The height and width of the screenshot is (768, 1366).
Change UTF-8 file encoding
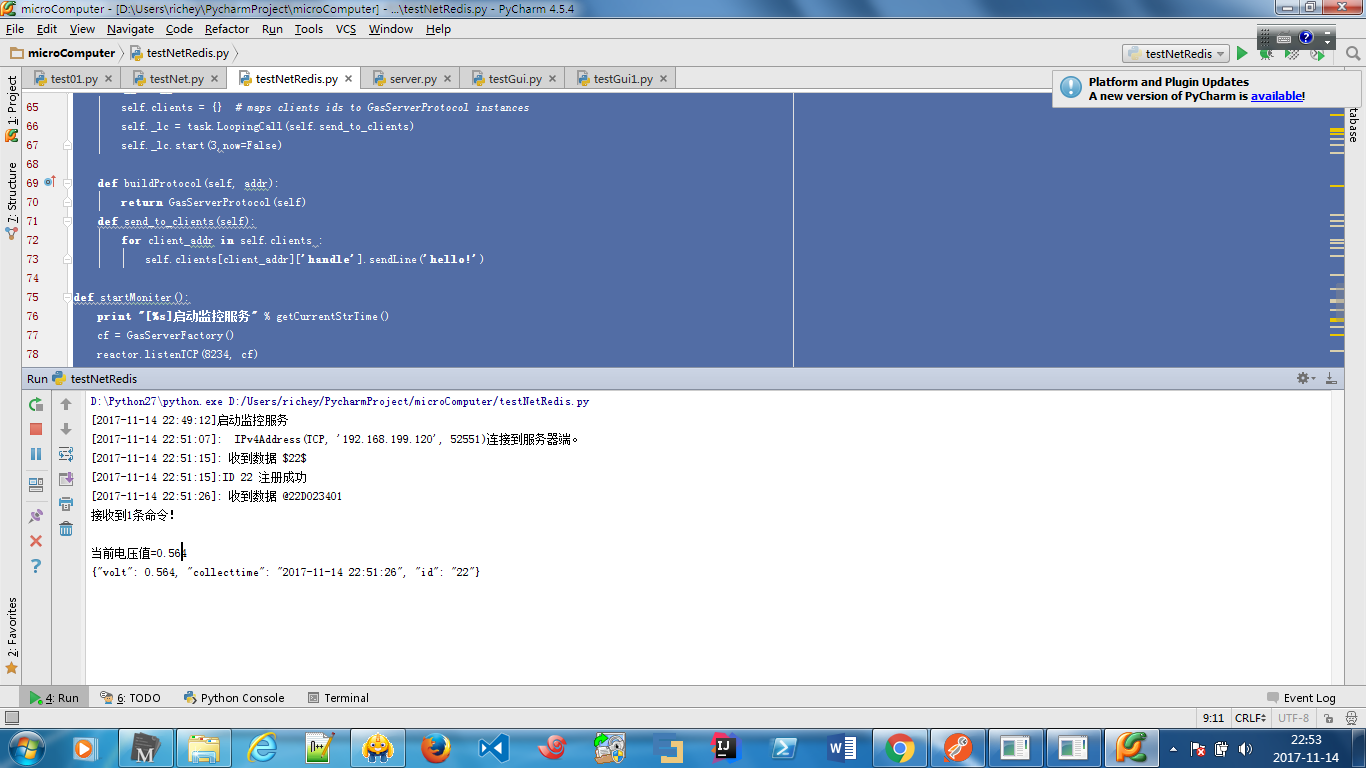click(x=1293, y=718)
